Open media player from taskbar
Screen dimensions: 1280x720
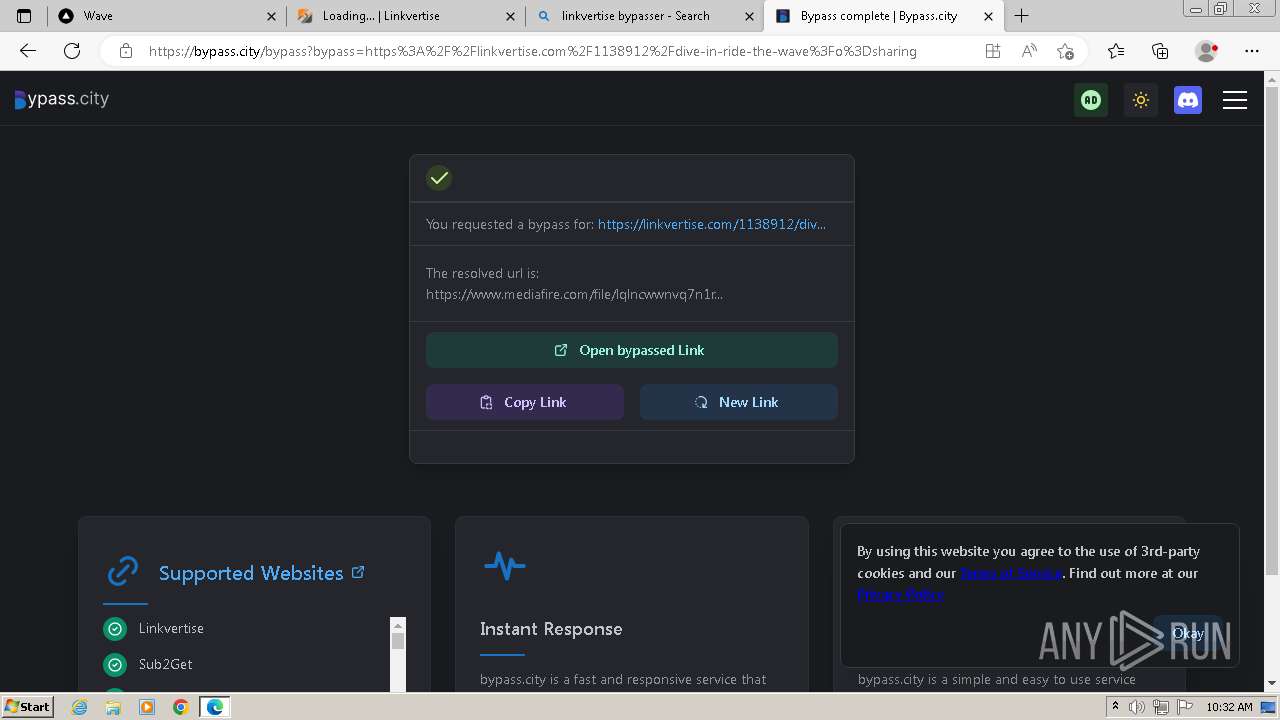point(147,707)
